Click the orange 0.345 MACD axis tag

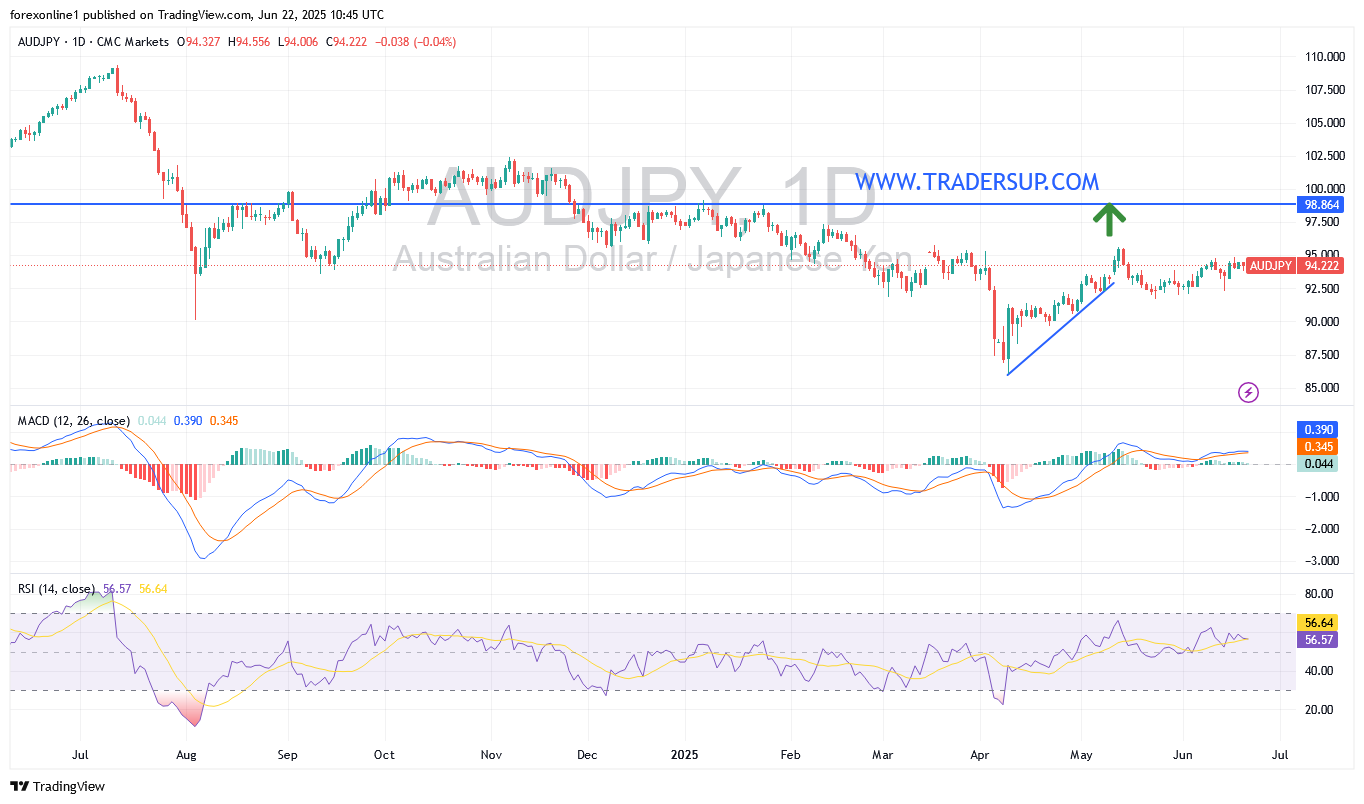pyautogui.click(x=1317, y=446)
